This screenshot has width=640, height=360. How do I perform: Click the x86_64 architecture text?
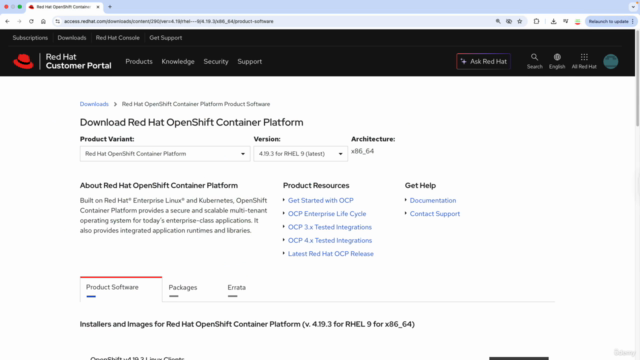click(362, 151)
